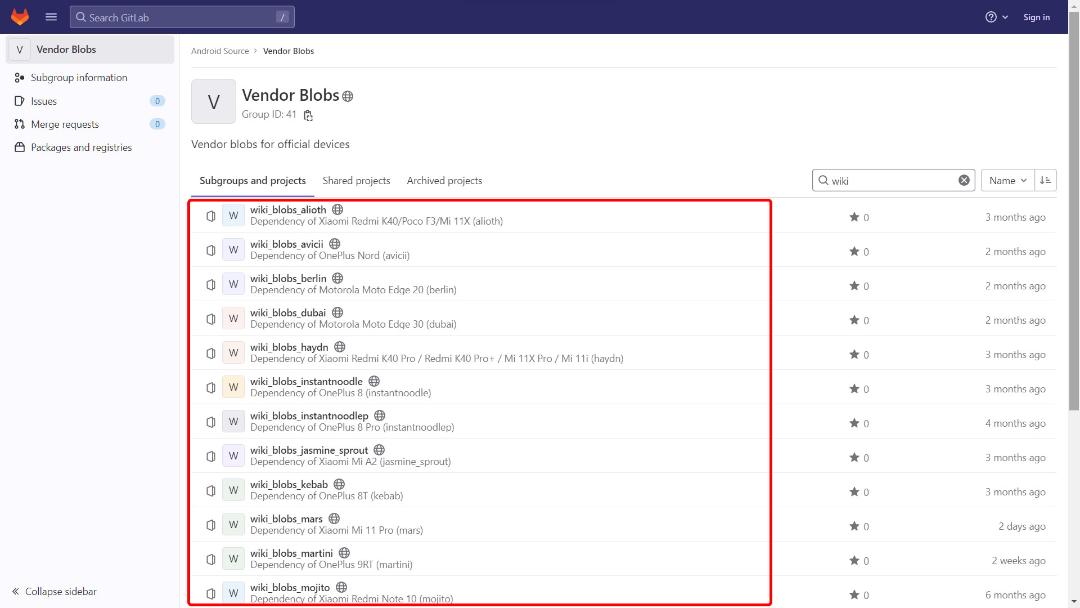Toggle sort direction button

click(1045, 180)
